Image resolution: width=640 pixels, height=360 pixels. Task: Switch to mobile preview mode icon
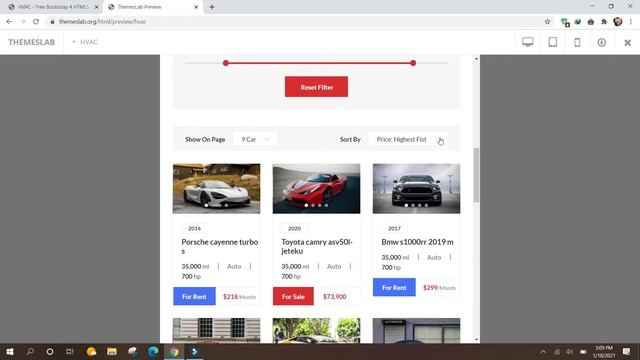pyautogui.click(x=577, y=42)
